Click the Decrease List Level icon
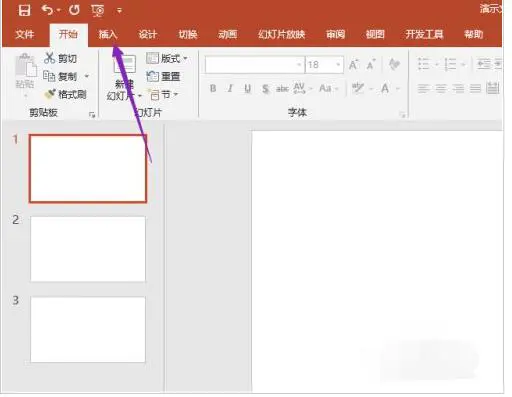512x397 pixels. click(483, 64)
